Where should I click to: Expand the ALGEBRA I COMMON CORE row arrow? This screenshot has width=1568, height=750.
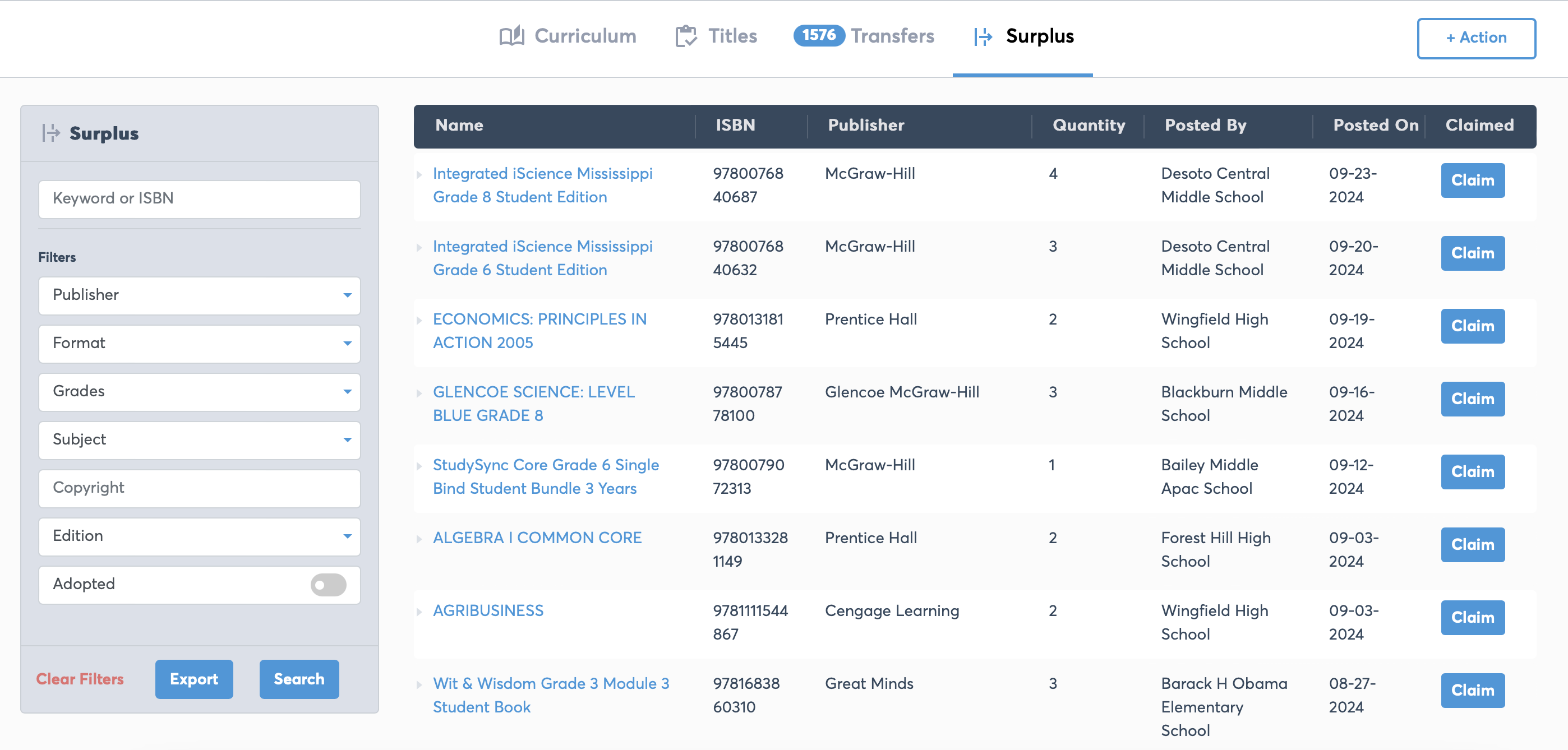click(x=419, y=539)
